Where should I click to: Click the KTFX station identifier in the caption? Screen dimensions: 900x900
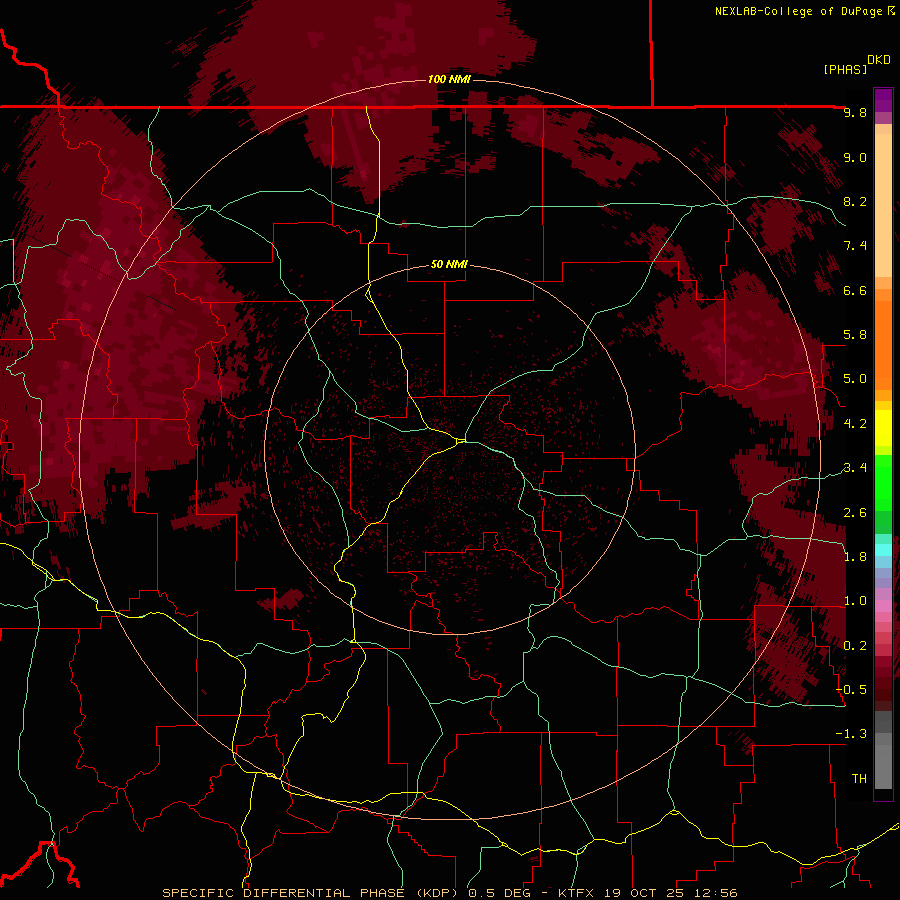575,893
